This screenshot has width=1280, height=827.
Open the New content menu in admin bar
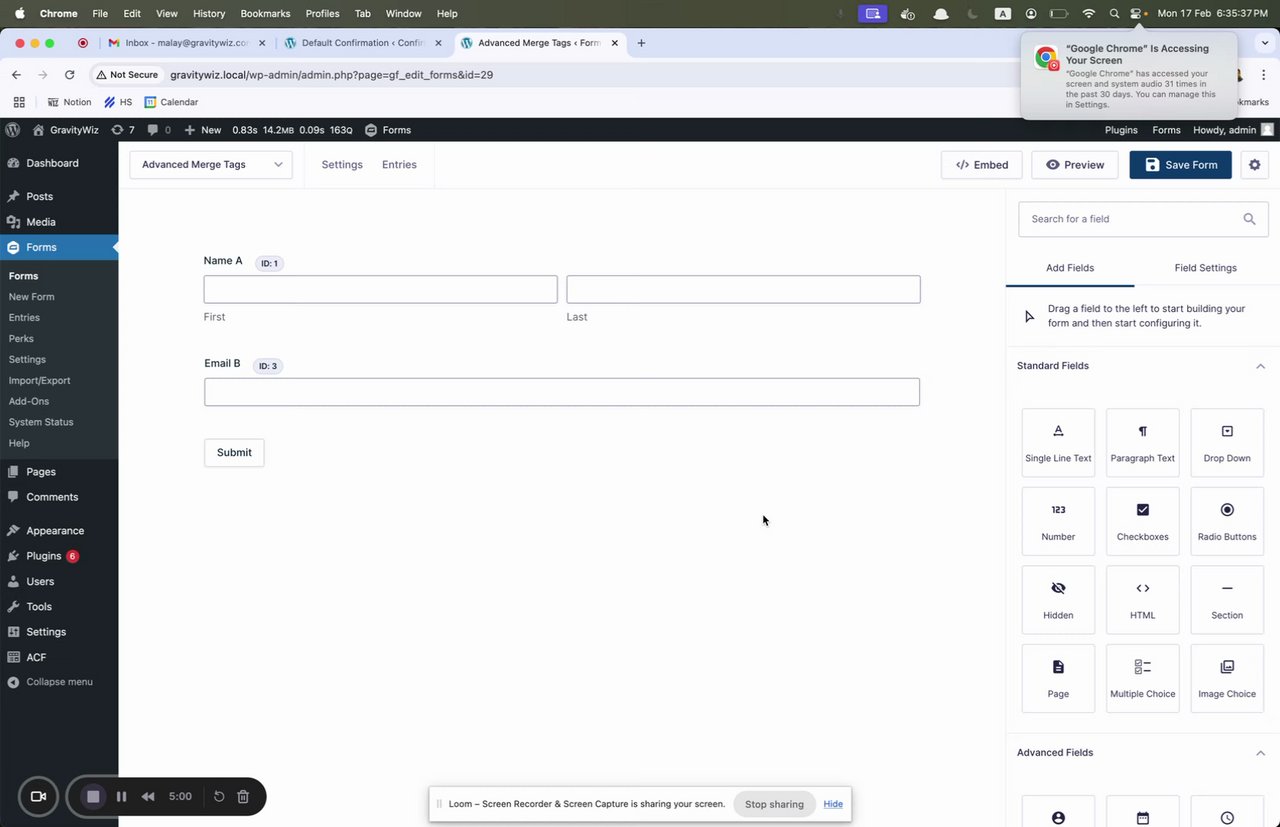click(x=203, y=130)
